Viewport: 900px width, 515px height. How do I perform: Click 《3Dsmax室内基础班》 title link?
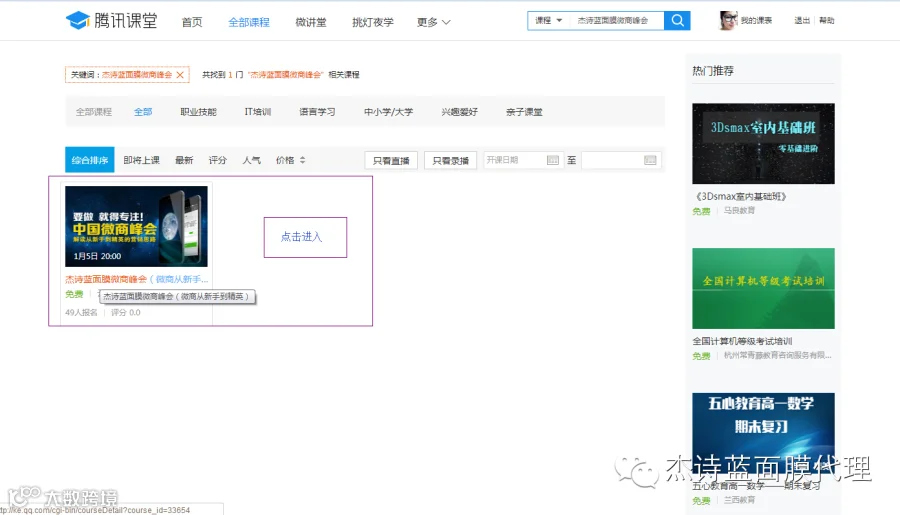tap(740, 196)
